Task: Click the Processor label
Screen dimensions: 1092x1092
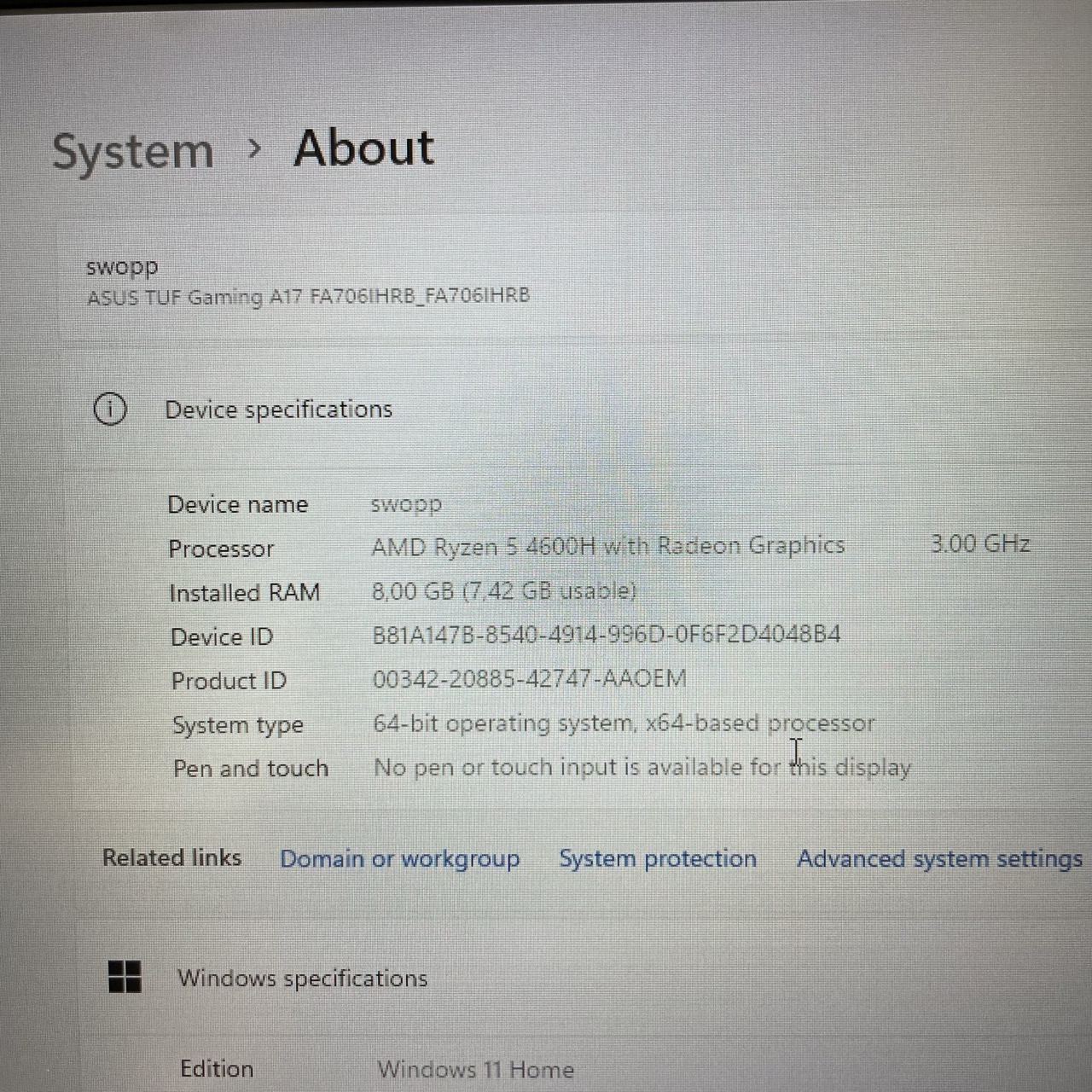Action: click(221, 549)
